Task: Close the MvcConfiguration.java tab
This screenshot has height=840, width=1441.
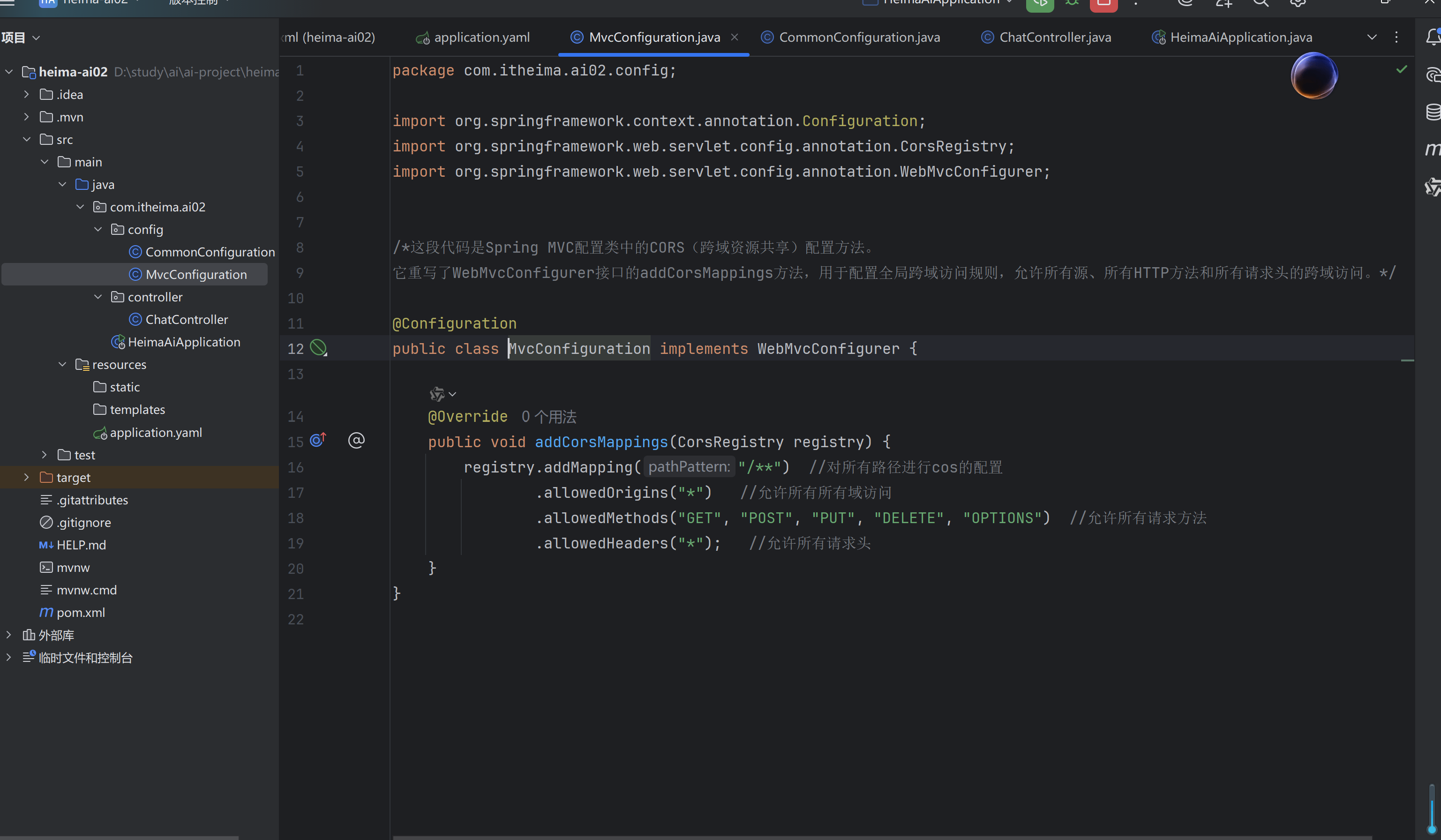Action: (x=734, y=37)
